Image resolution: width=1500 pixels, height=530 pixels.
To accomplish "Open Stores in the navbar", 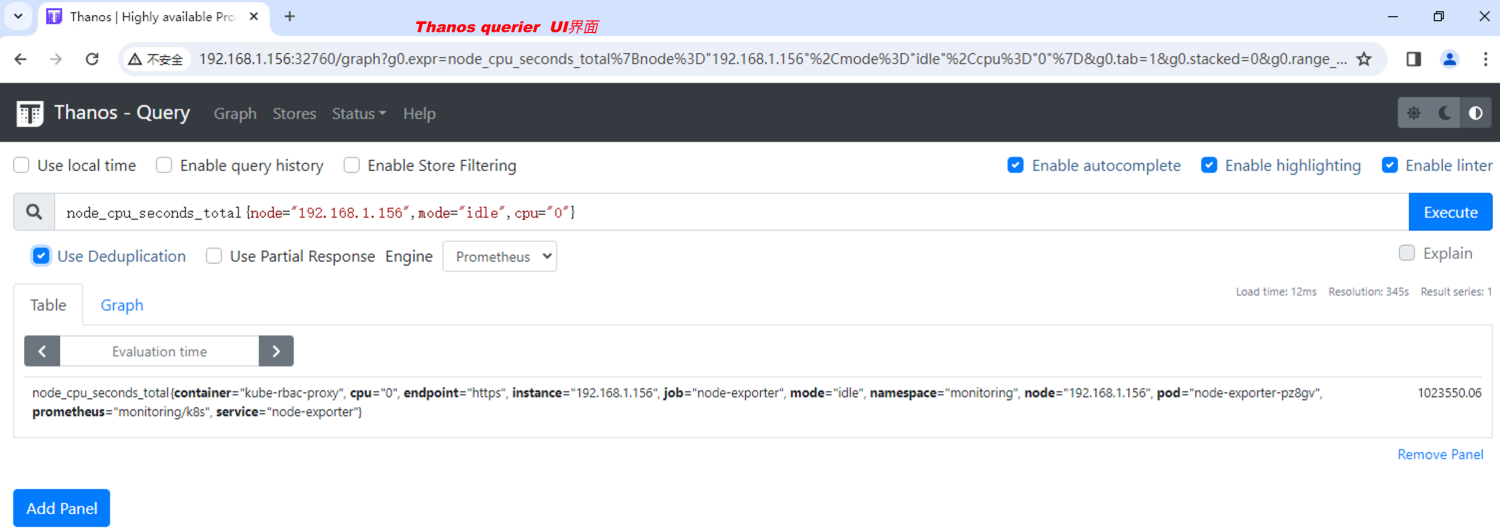I will click(294, 113).
